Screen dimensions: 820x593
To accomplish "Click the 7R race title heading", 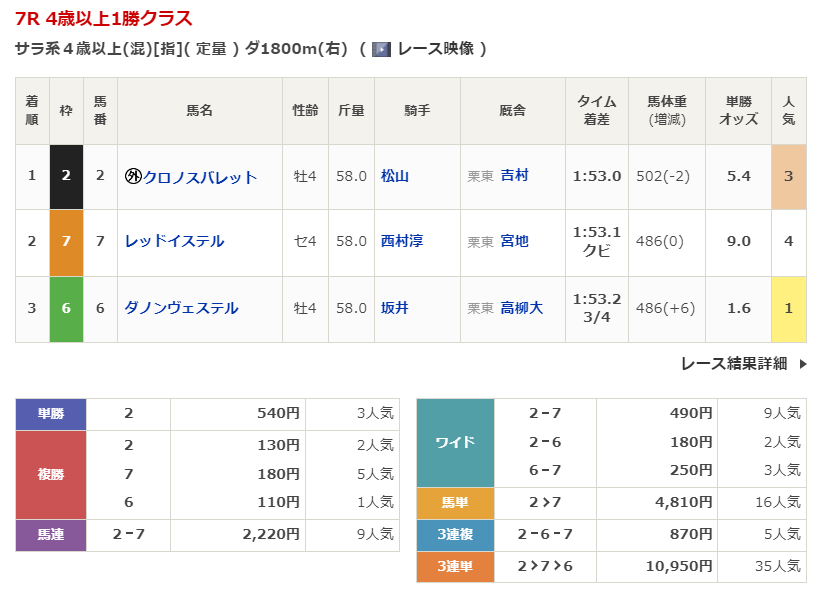I will [104, 18].
